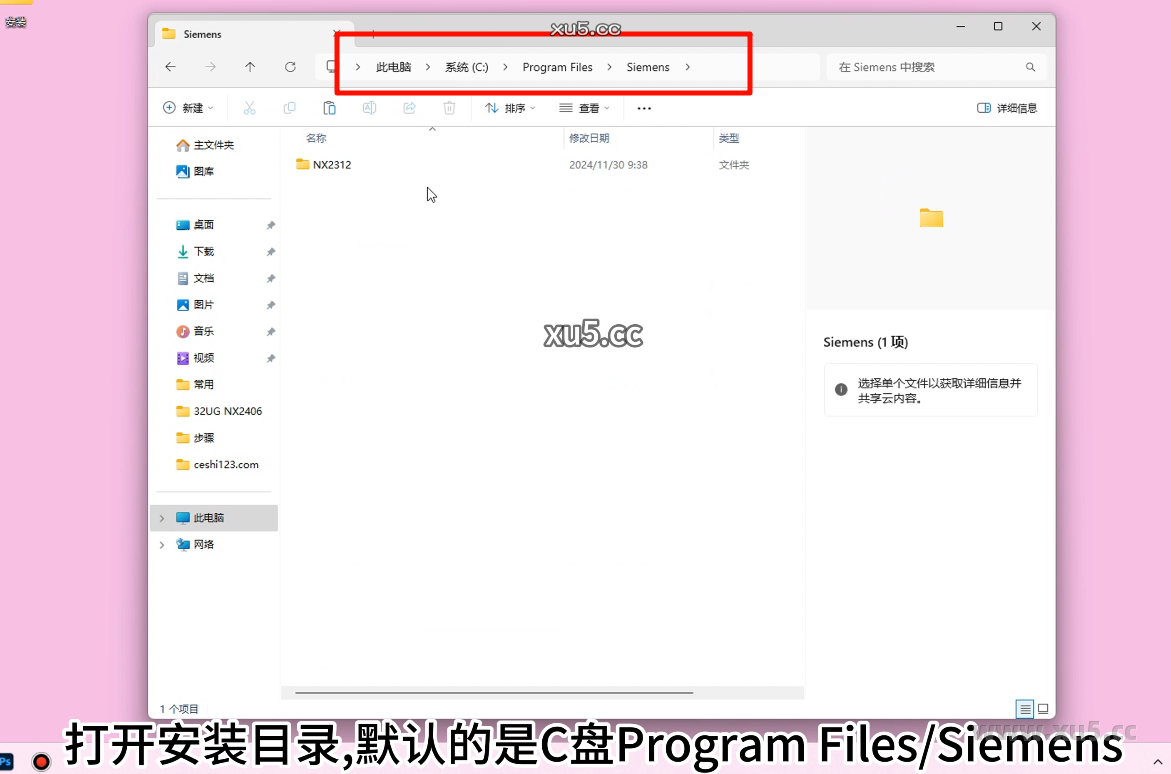The width and height of the screenshot is (1171, 774).
Task: Switch to details layout at the status bar
Action: [1024, 708]
